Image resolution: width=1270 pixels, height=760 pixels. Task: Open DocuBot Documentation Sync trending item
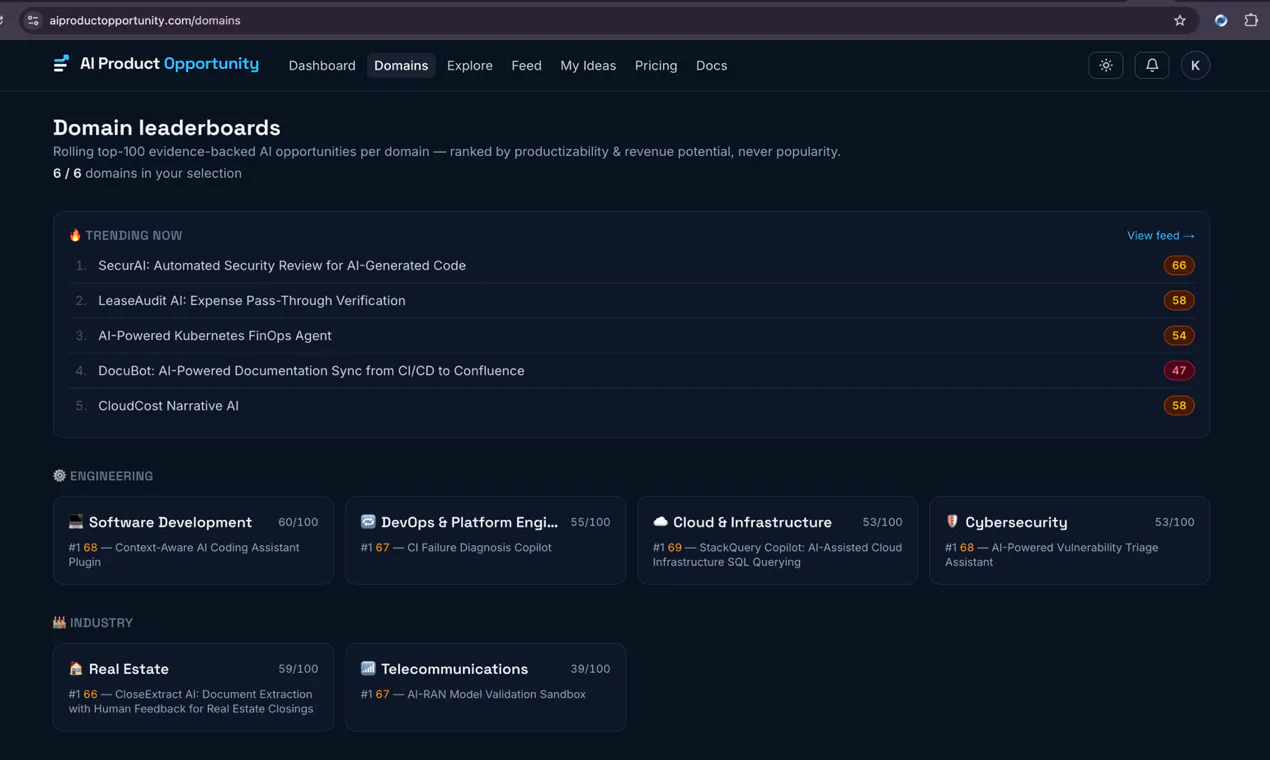(x=631, y=370)
